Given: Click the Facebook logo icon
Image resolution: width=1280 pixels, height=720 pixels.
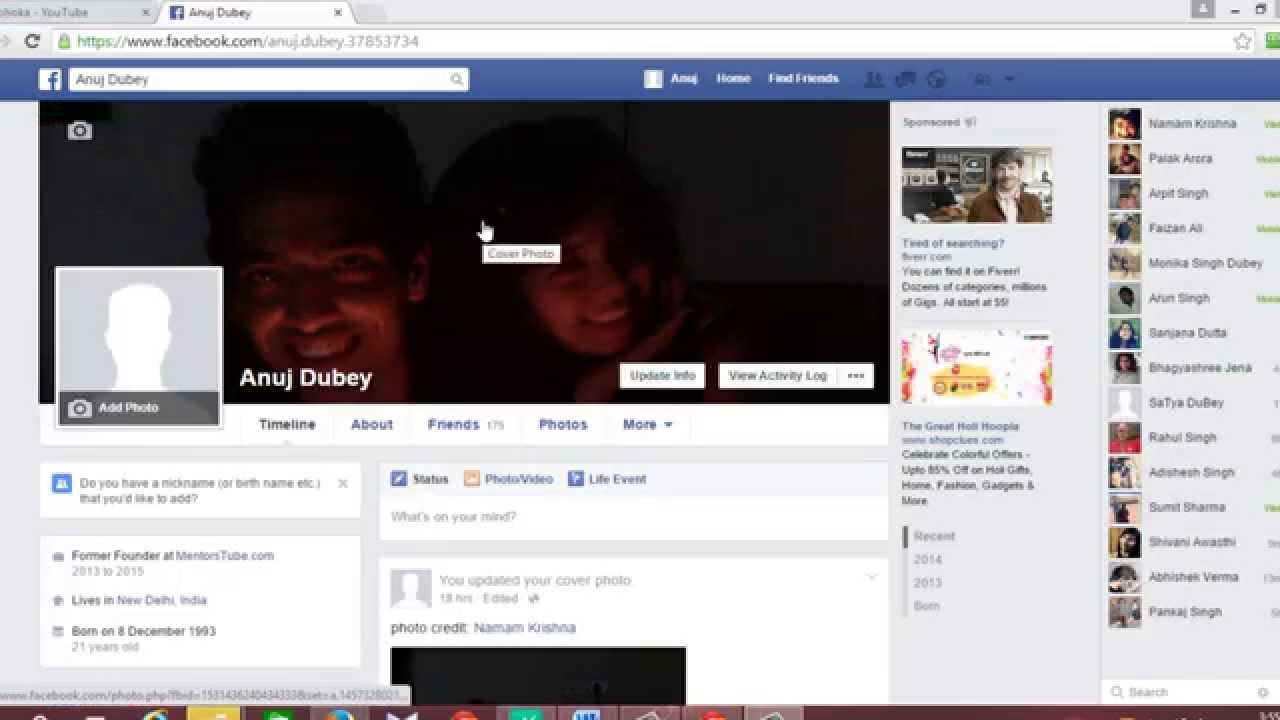Looking at the screenshot, I should pyautogui.click(x=50, y=79).
